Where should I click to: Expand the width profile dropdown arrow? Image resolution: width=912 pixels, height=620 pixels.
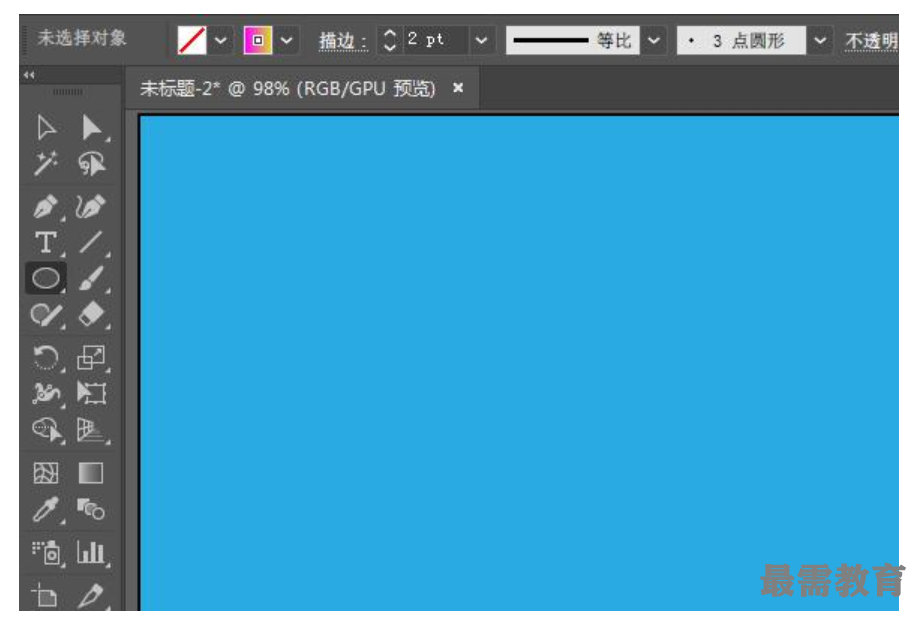coord(654,41)
